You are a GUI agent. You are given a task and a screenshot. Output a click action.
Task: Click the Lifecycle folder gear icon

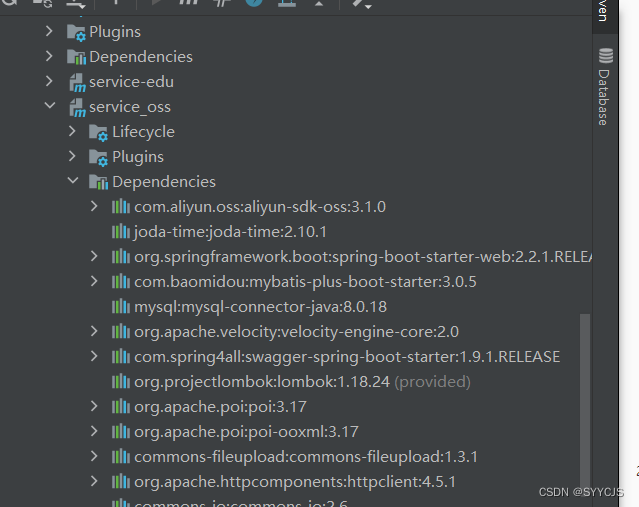99,132
